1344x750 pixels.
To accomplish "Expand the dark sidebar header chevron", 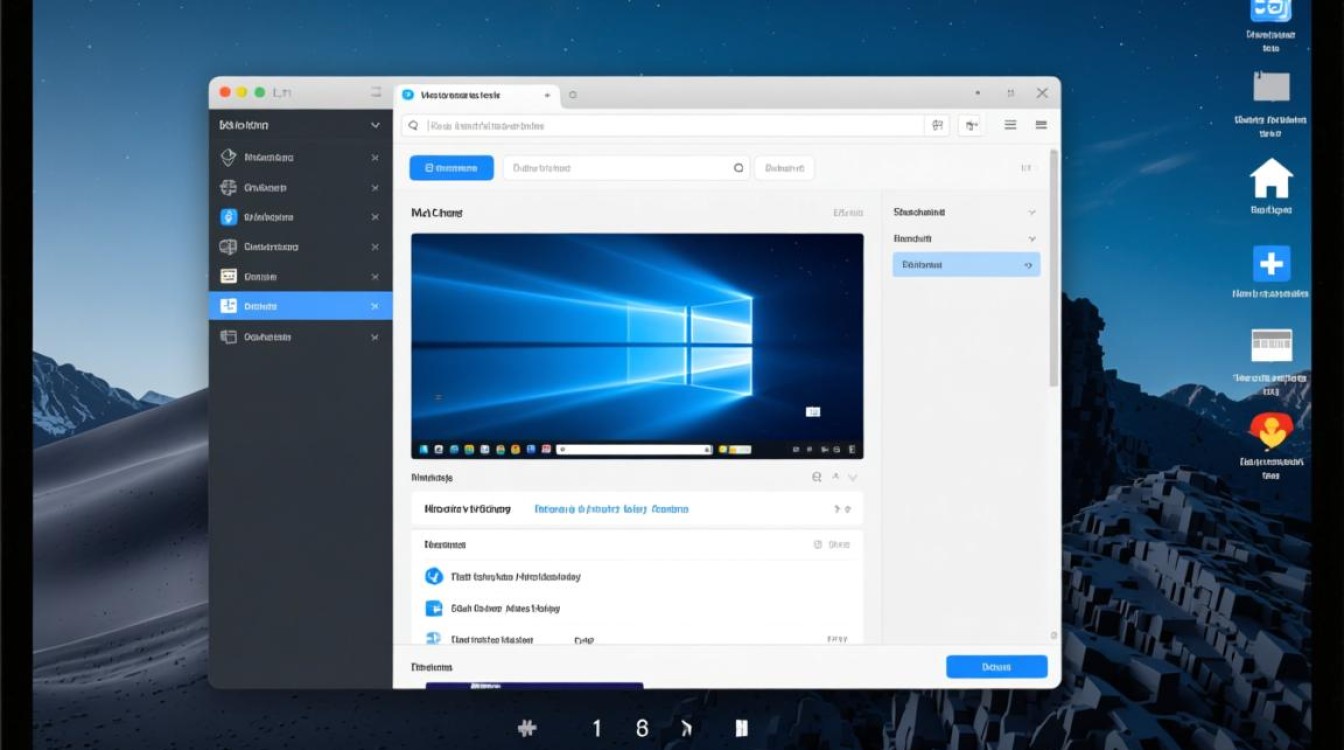I will [375, 126].
